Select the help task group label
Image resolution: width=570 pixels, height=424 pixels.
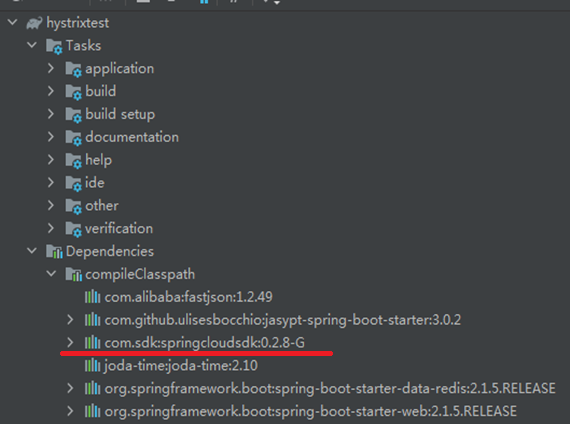(x=99, y=160)
